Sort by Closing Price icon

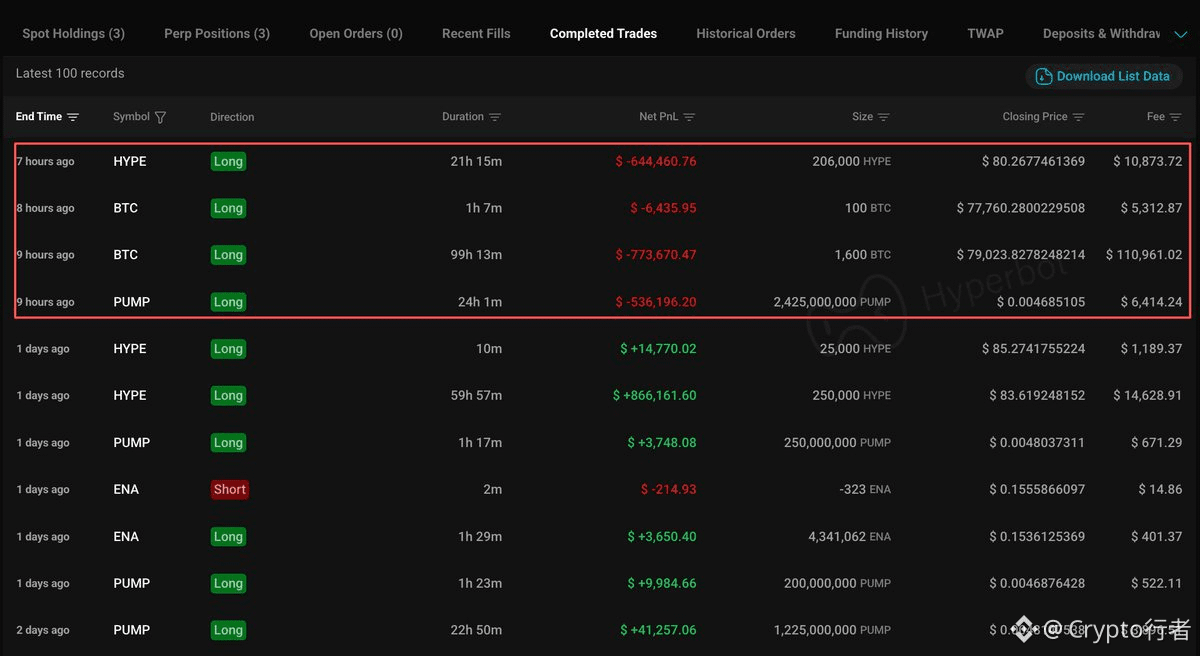(x=1078, y=117)
